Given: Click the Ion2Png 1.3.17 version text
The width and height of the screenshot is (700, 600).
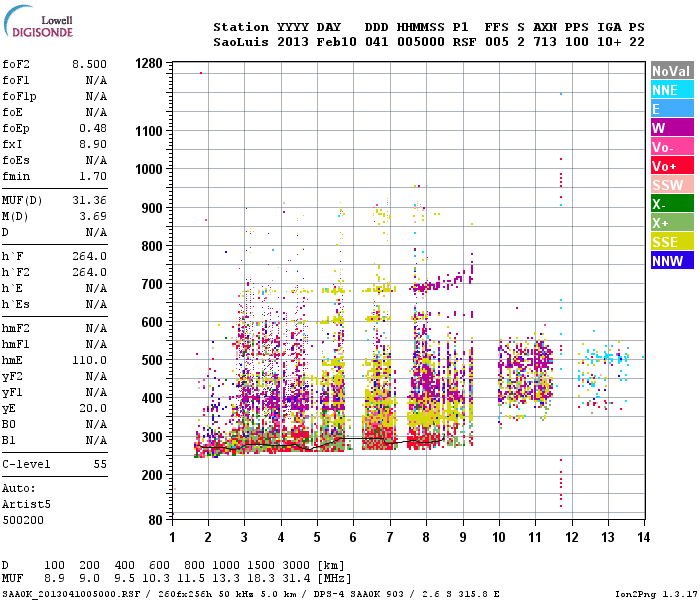Looking at the screenshot, I should (x=656, y=594).
